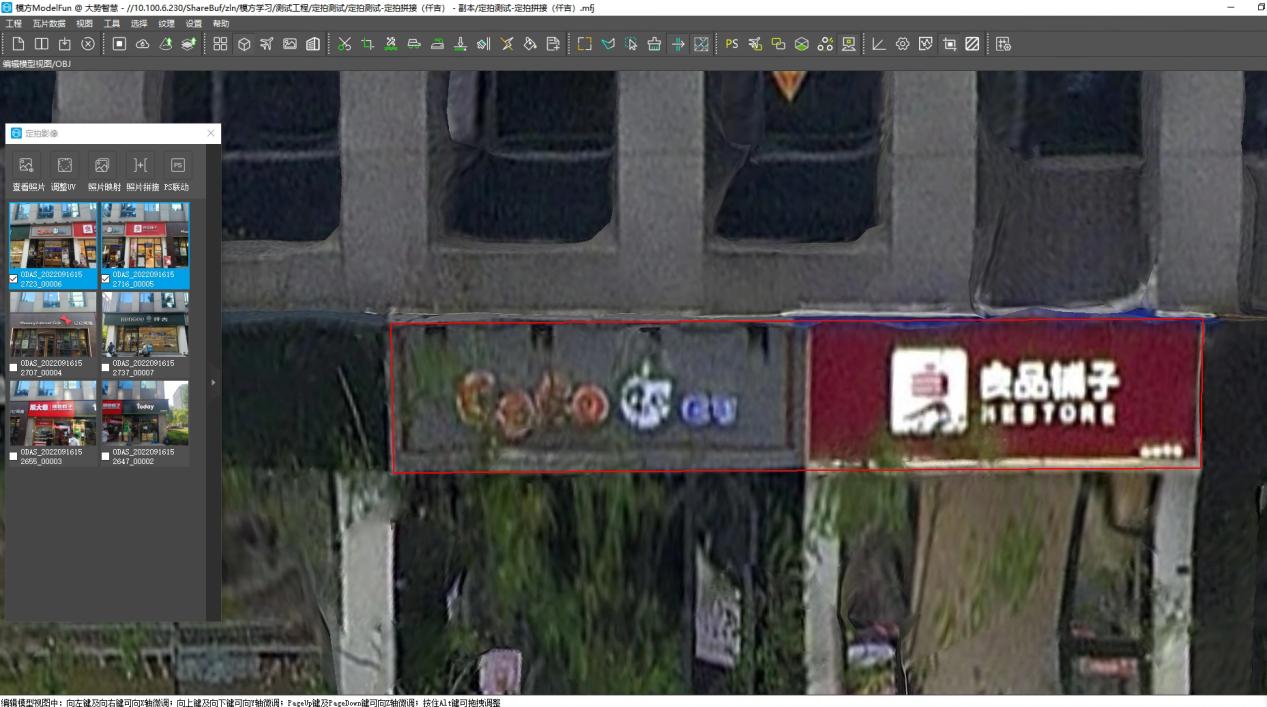Screen dimensions: 1267x707
Task: Click the cloud download toolbar icon
Action: pos(142,44)
